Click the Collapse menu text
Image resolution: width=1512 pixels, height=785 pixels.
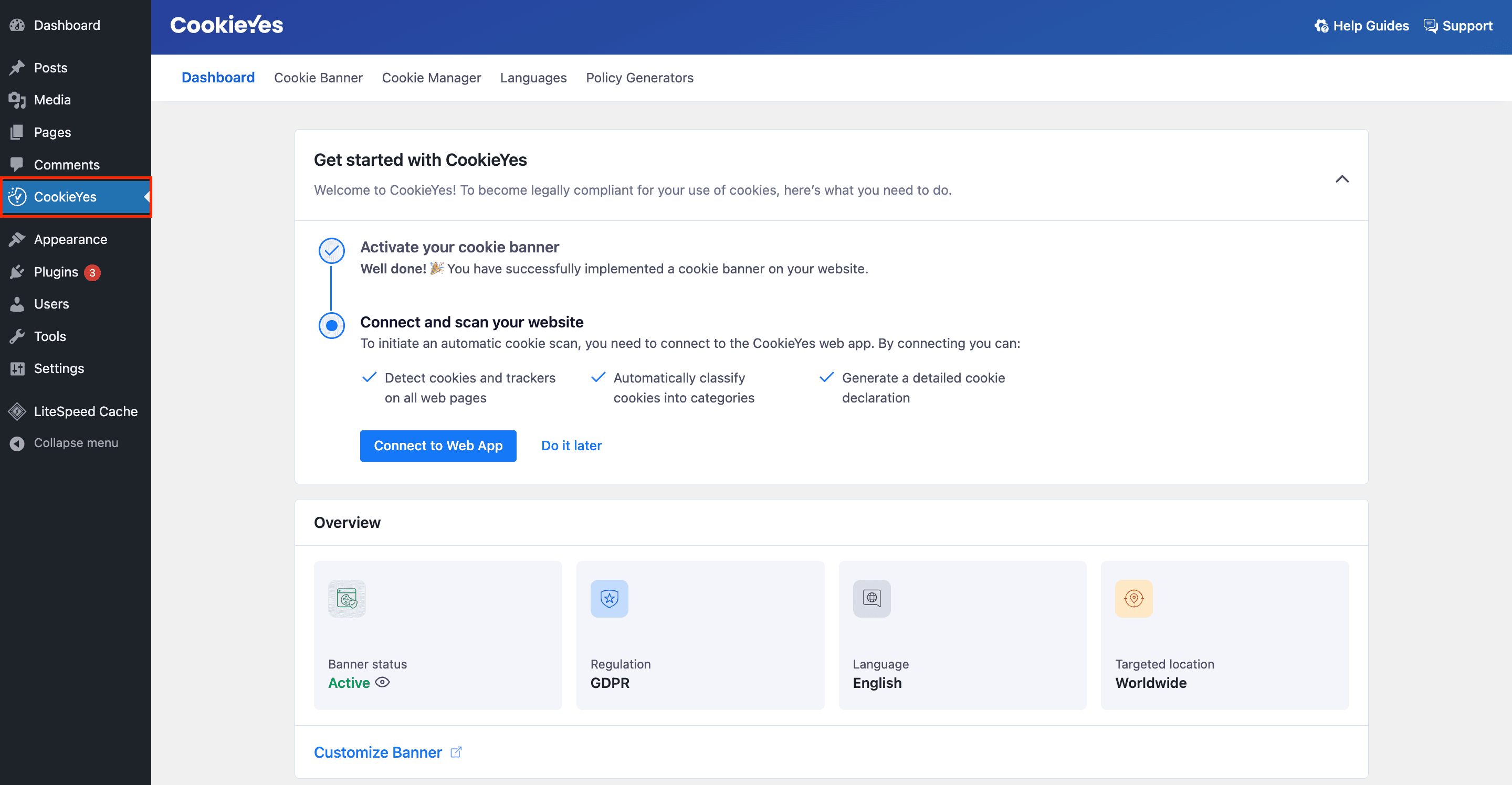[x=76, y=443]
